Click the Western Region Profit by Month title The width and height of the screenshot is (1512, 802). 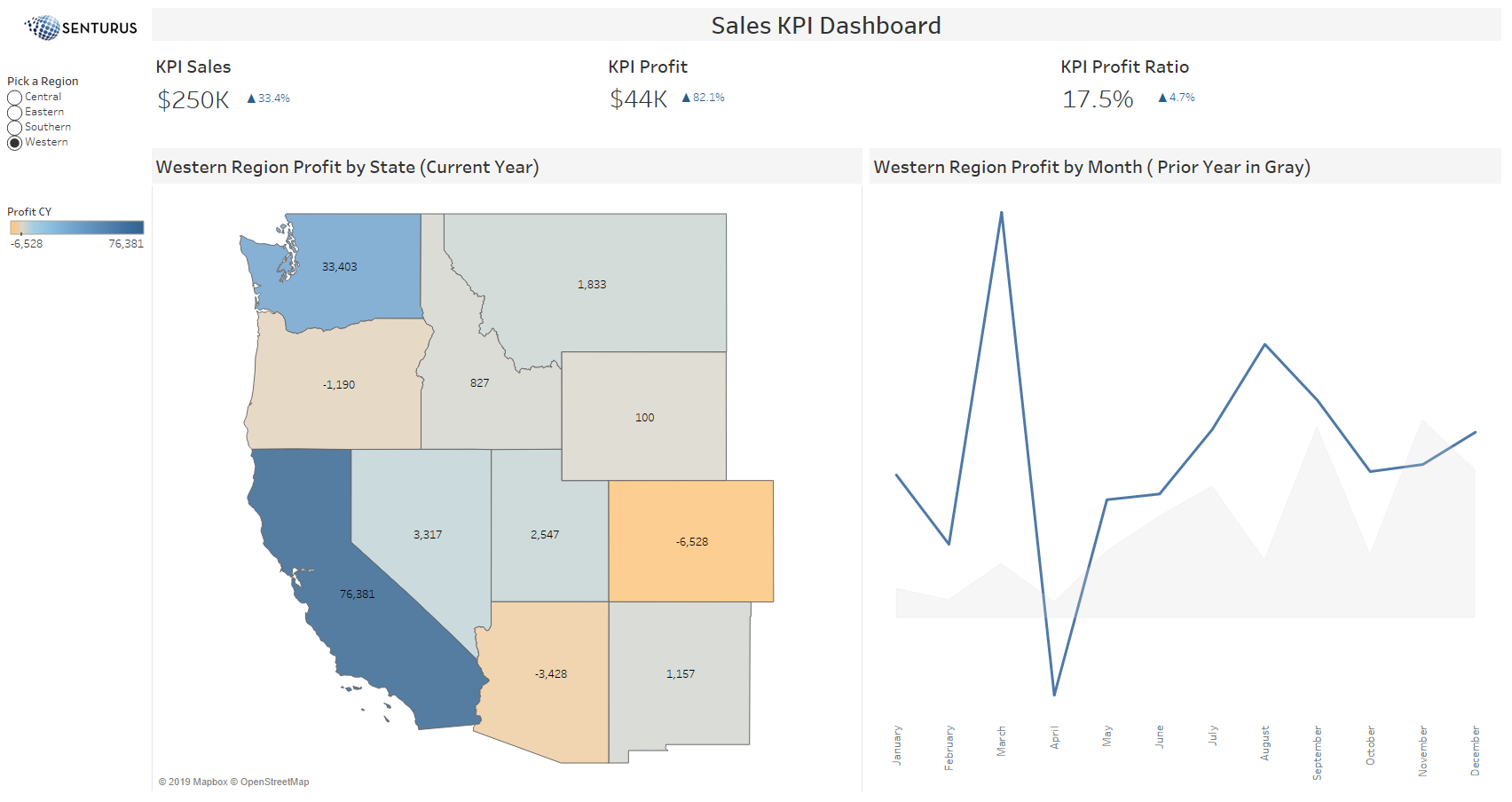(x=1091, y=167)
